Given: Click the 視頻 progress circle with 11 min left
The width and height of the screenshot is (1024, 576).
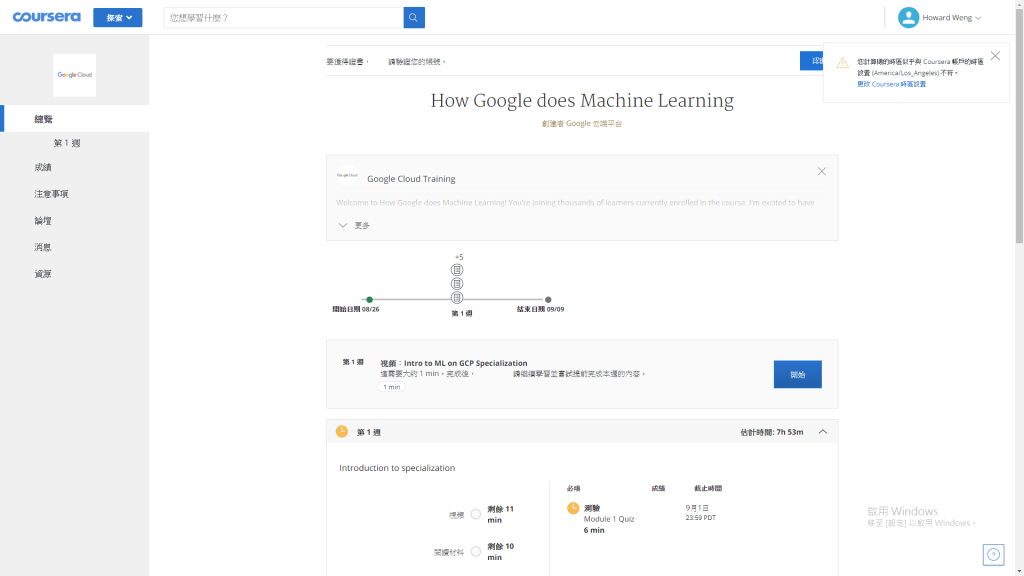Looking at the screenshot, I should pyautogui.click(x=475, y=515).
